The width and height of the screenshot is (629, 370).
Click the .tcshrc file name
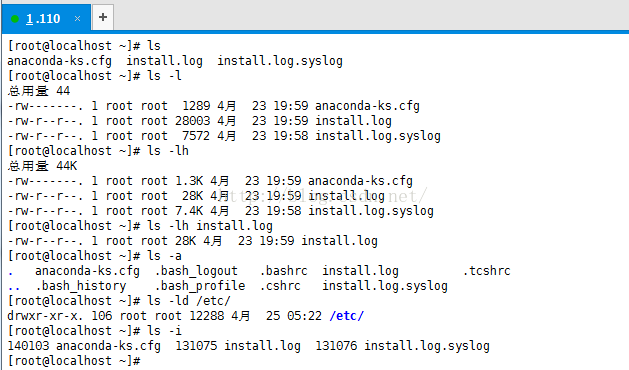pyautogui.click(x=486, y=271)
